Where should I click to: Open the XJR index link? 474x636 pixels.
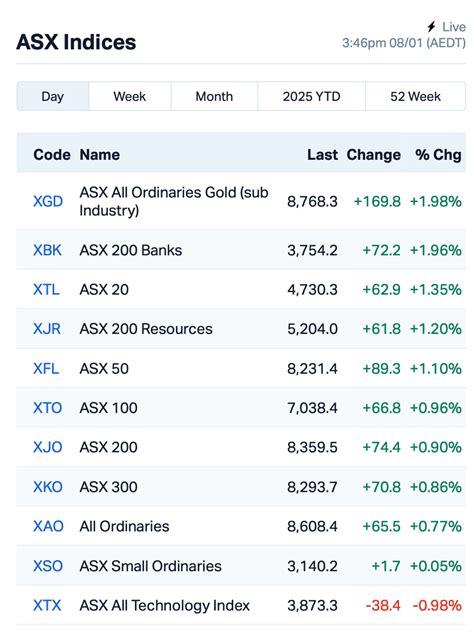pos(47,329)
